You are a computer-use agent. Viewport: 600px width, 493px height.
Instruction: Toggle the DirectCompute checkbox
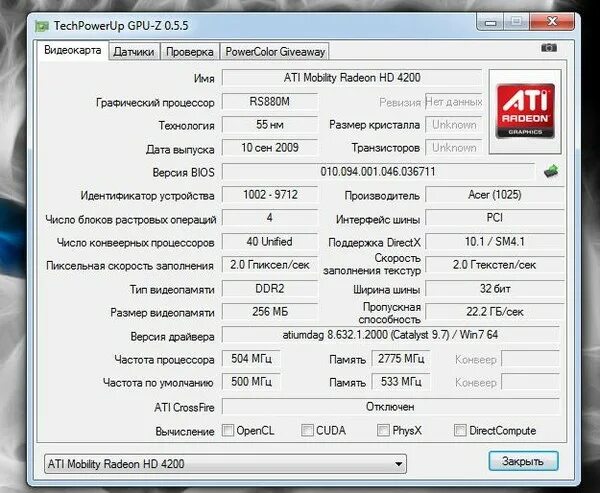pos(460,430)
